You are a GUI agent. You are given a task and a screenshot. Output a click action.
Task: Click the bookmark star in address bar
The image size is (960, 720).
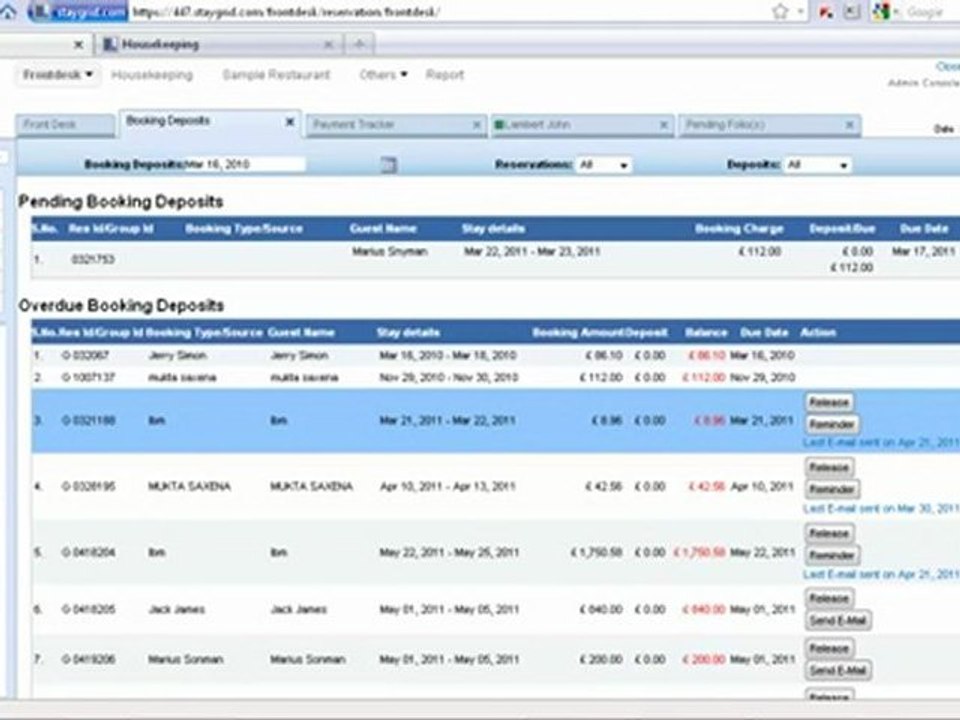780,11
